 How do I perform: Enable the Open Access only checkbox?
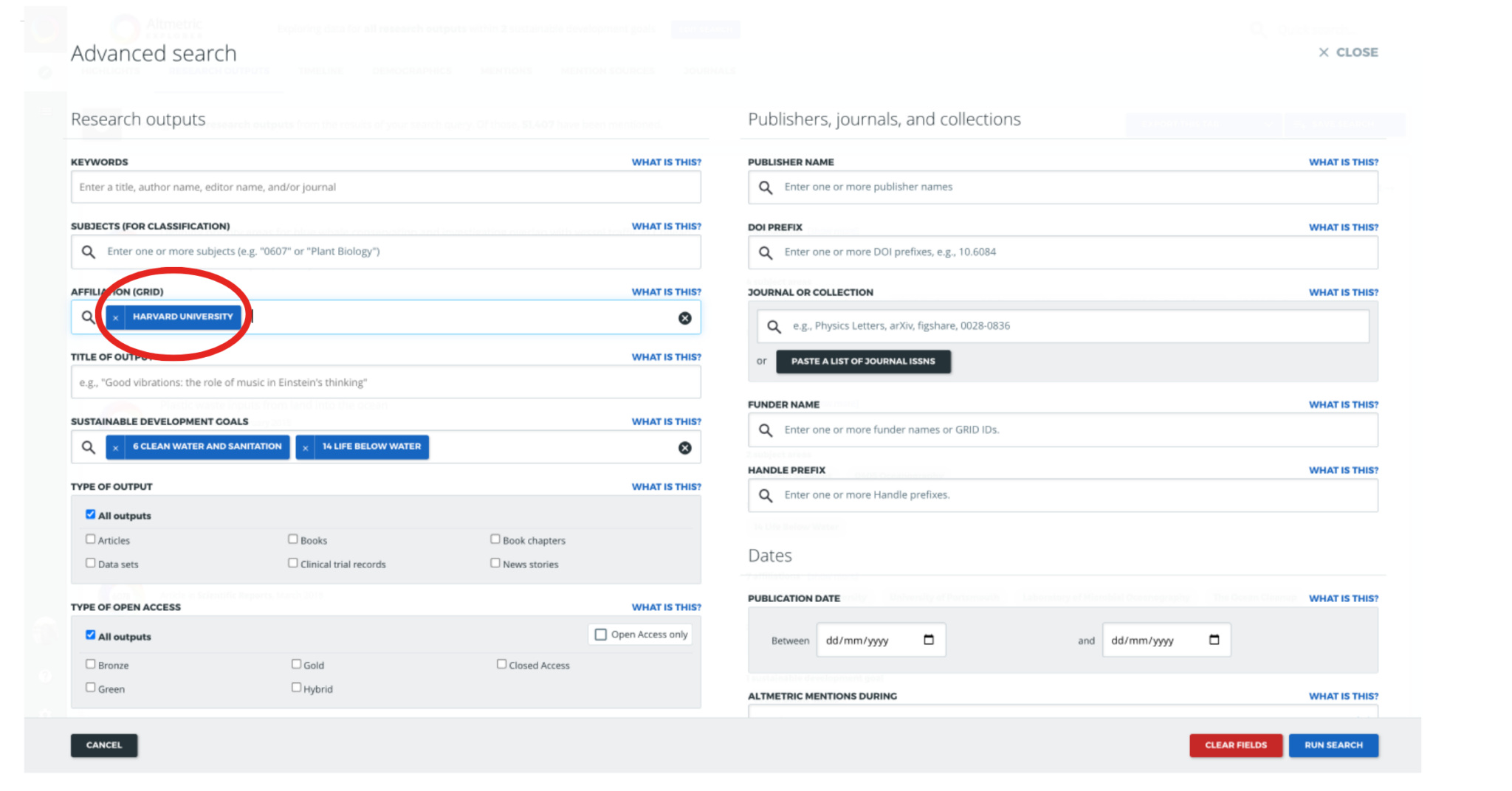[x=601, y=634]
